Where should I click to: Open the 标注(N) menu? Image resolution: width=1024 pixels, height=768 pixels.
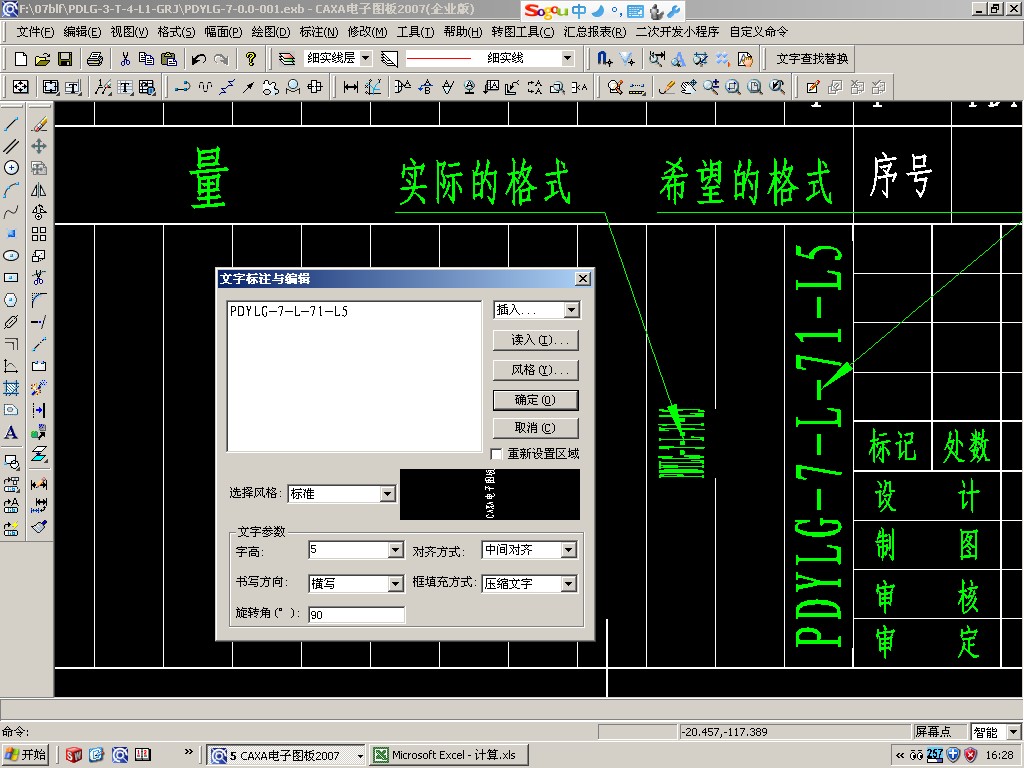click(x=319, y=32)
